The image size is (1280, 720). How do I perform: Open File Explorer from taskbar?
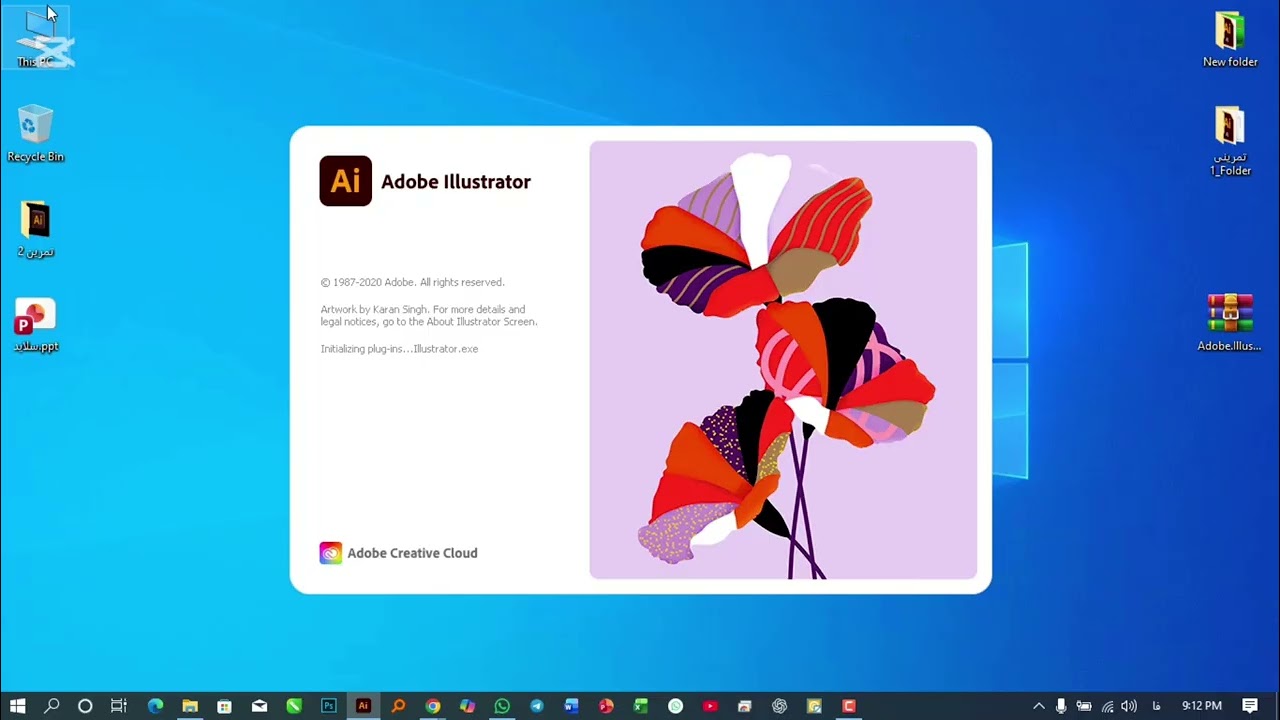[190, 706]
